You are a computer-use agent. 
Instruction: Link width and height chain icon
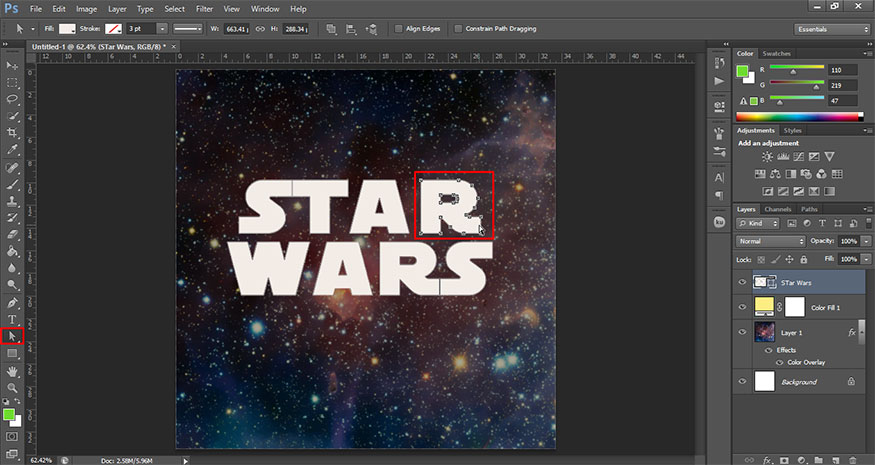pos(260,29)
